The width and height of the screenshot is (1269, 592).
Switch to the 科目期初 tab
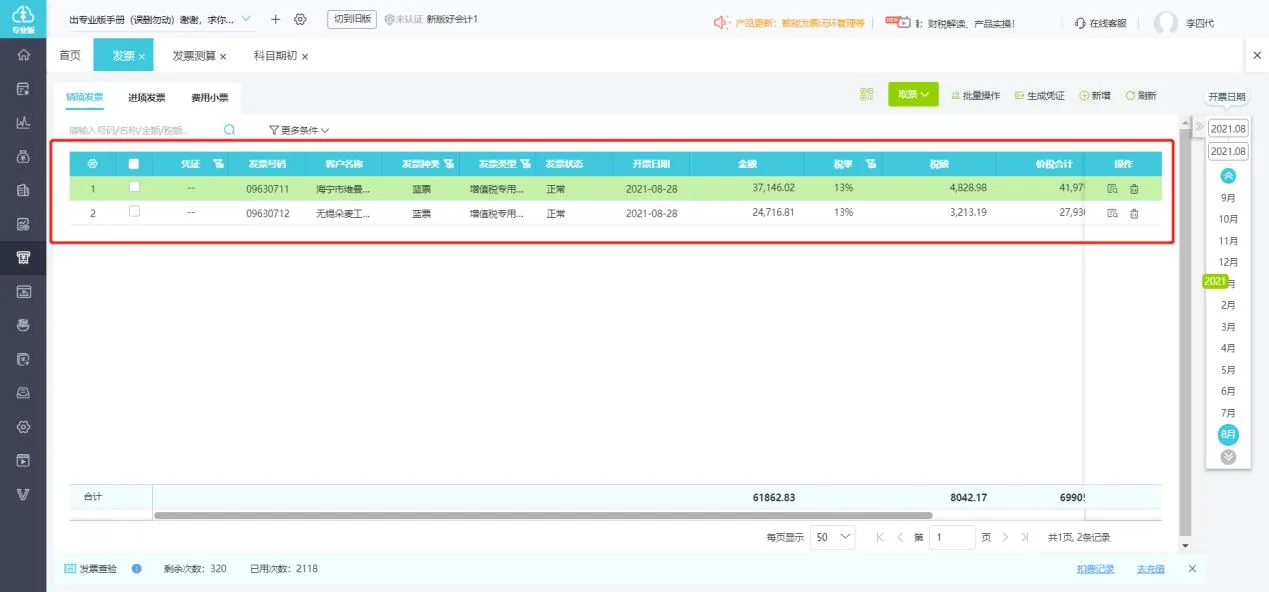pyautogui.click(x=275, y=56)
